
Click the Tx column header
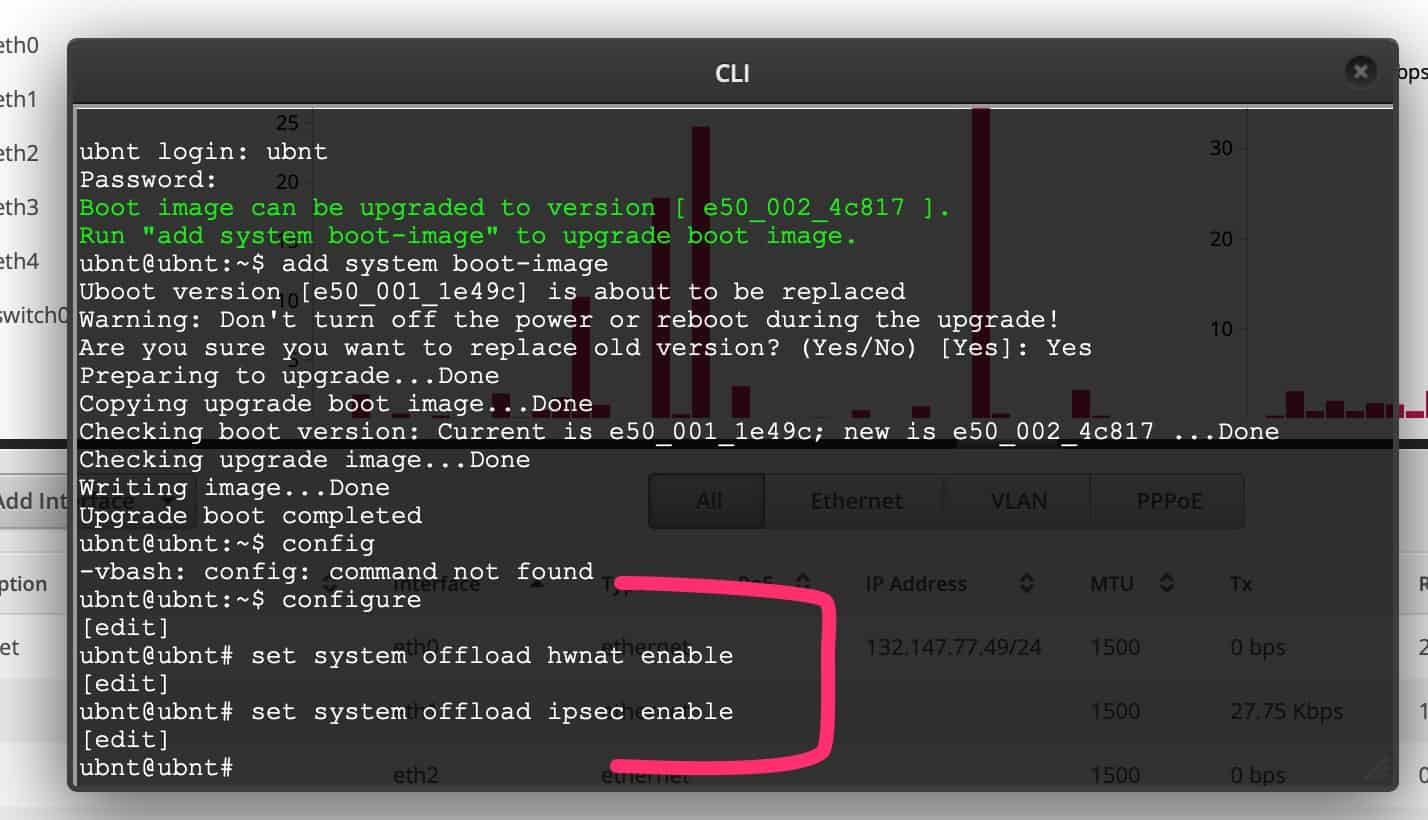click(1241, 584)
